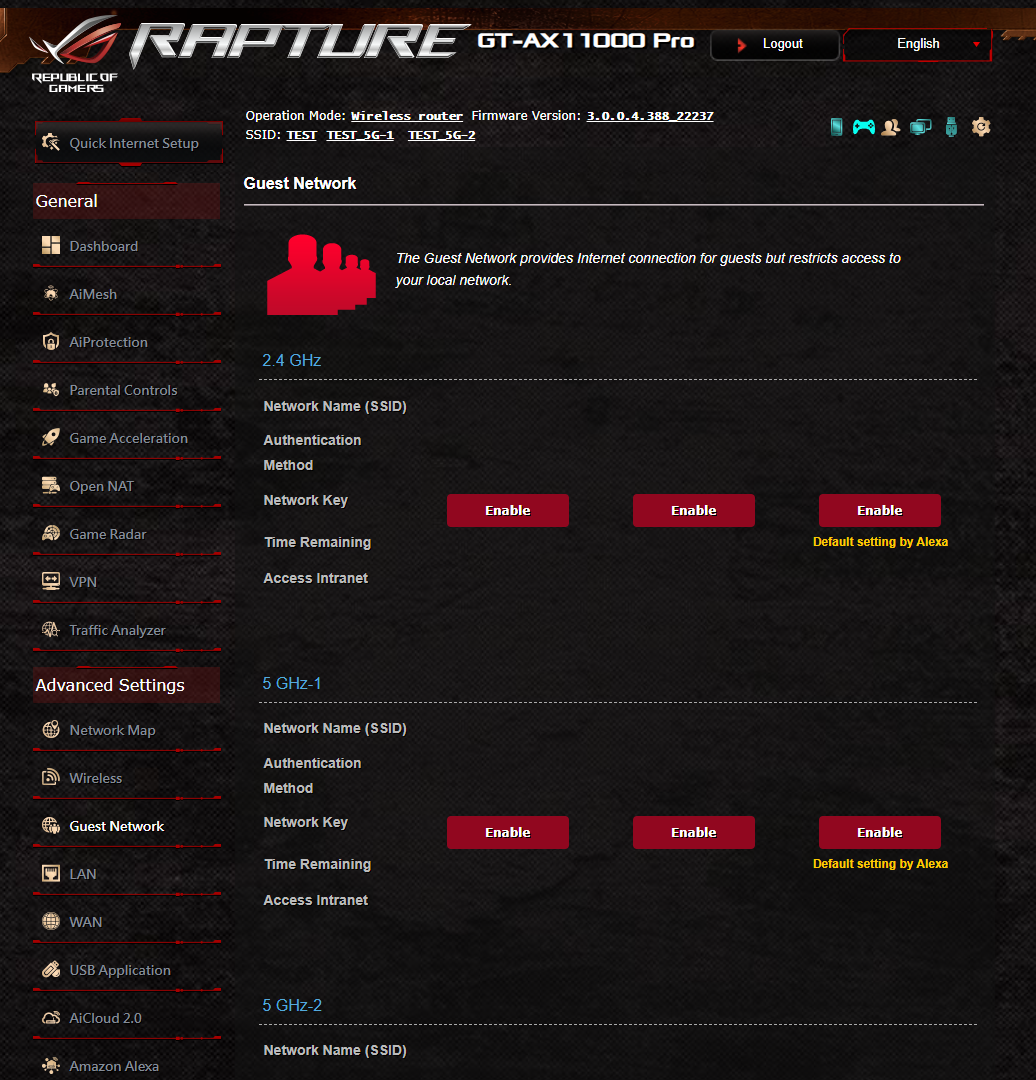This screenshot has width=1036, height=1080.
Task: Click the mobile phone app status icon
Action: click(836, 127)
